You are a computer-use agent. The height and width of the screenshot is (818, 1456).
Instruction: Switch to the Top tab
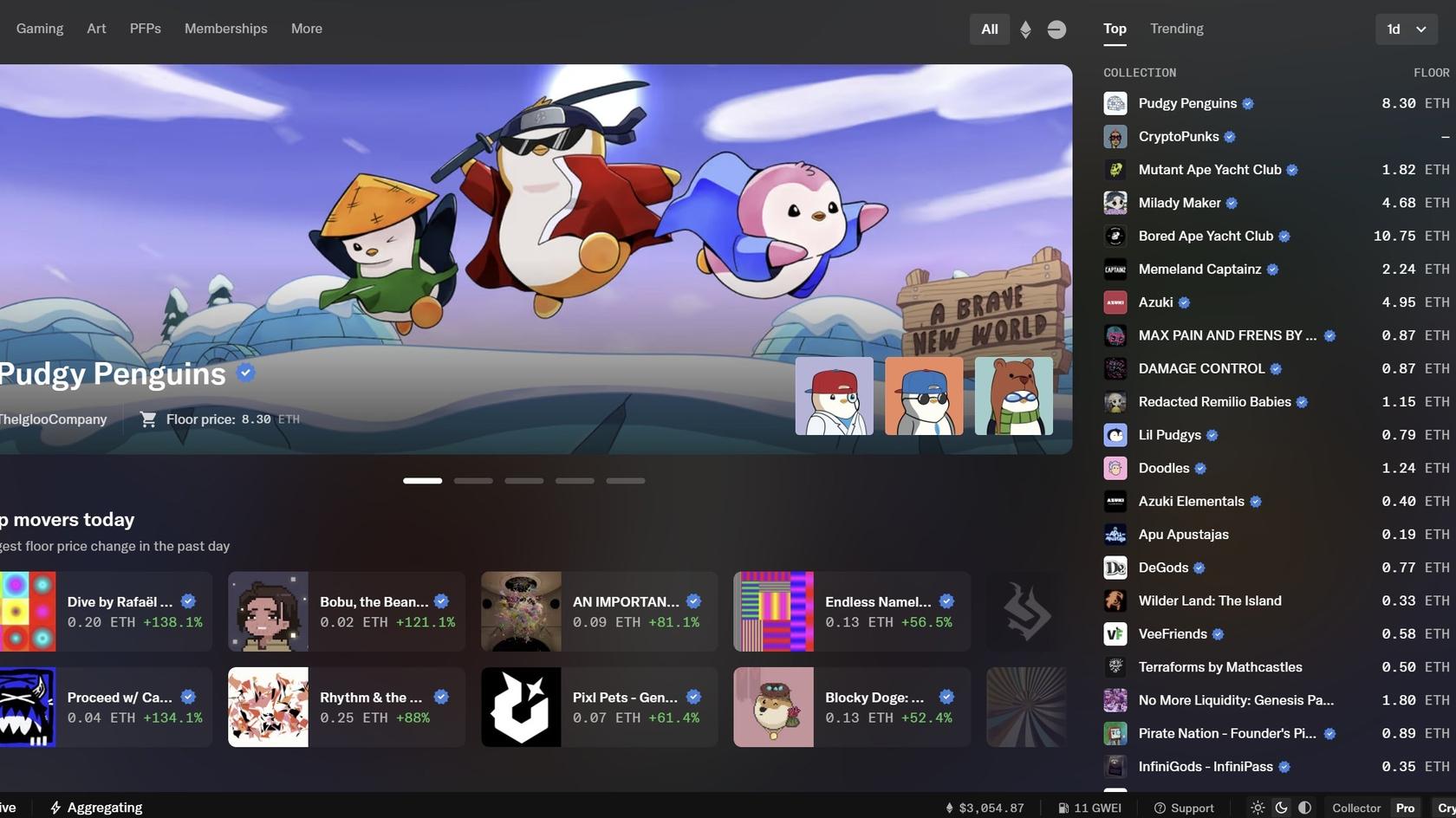[x=1115, y=29]
